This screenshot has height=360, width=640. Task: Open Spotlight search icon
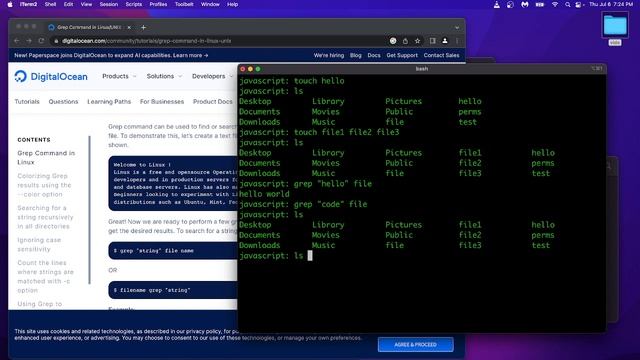(x=567, y=4)
